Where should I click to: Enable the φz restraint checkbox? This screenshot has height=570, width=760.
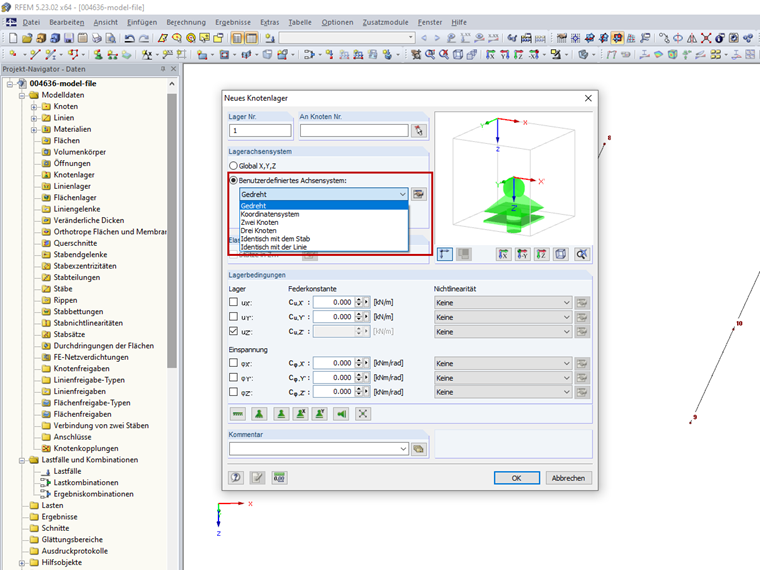tap(234, 392)
